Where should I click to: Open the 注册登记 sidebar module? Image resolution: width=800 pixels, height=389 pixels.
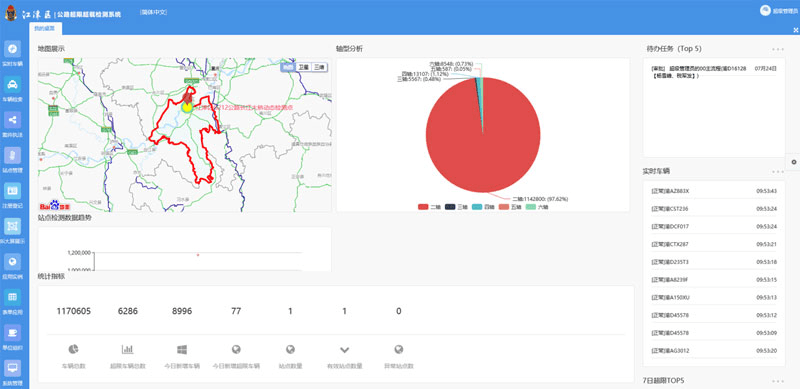pyautogui.click(x=13, y=196)
